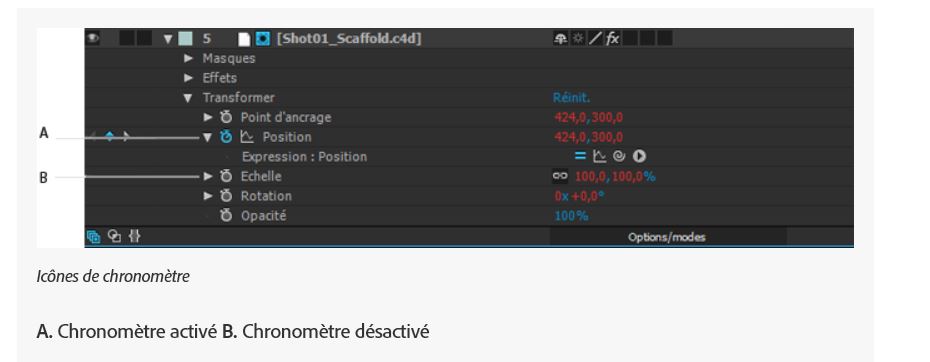Image resolution: width=930 pixels, height=362 pixels.
Task: Open Position graph editor icon
Action: 247,137
